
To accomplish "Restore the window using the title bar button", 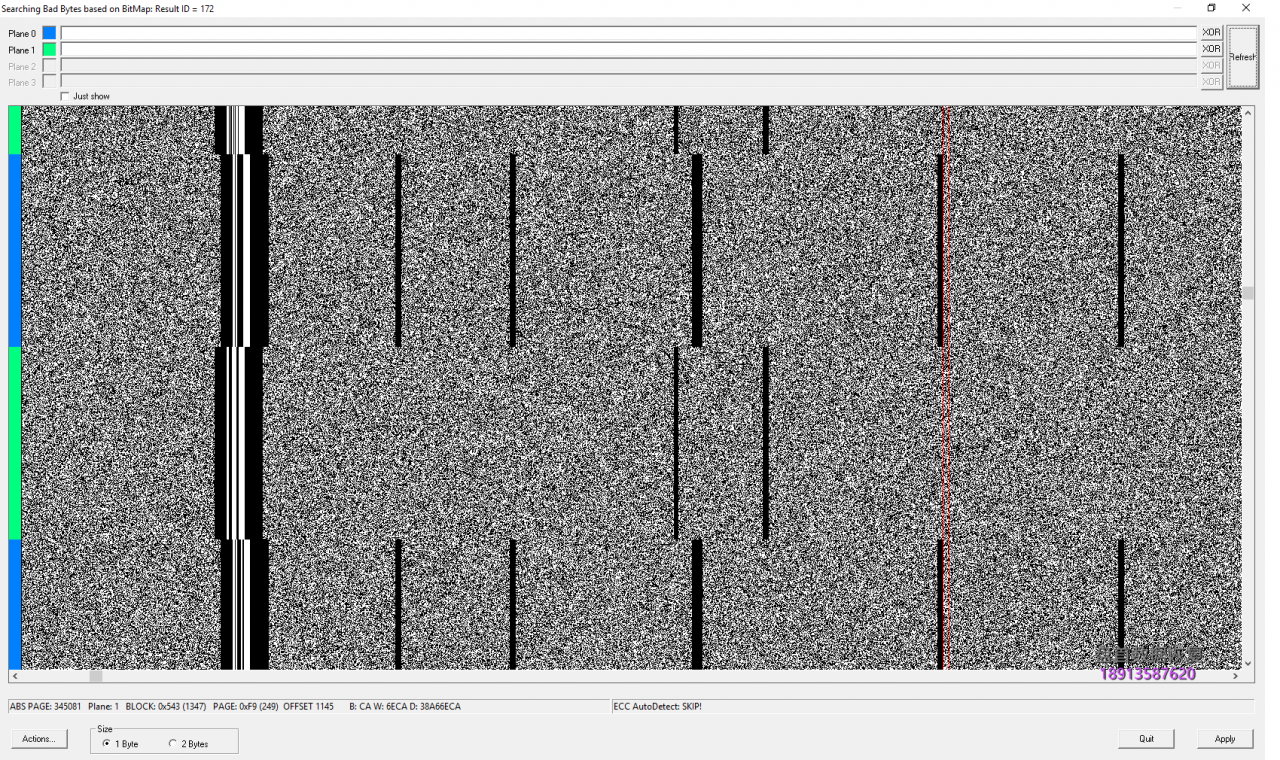I will 1212,8.
